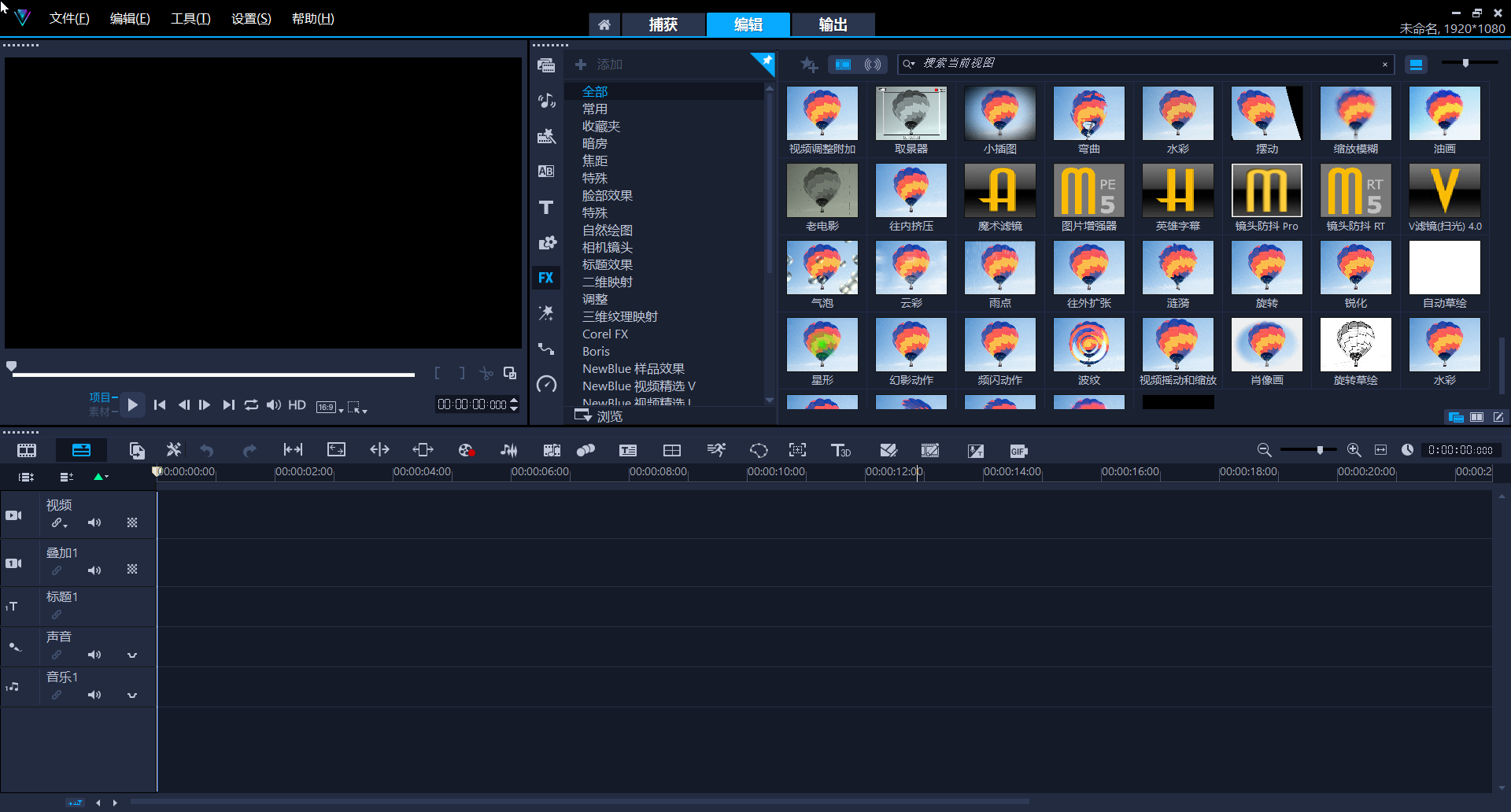Expand the 音乐1 track audio options chevron
The height and width of the screenshot is (812, 1511).
pos(132,695)
